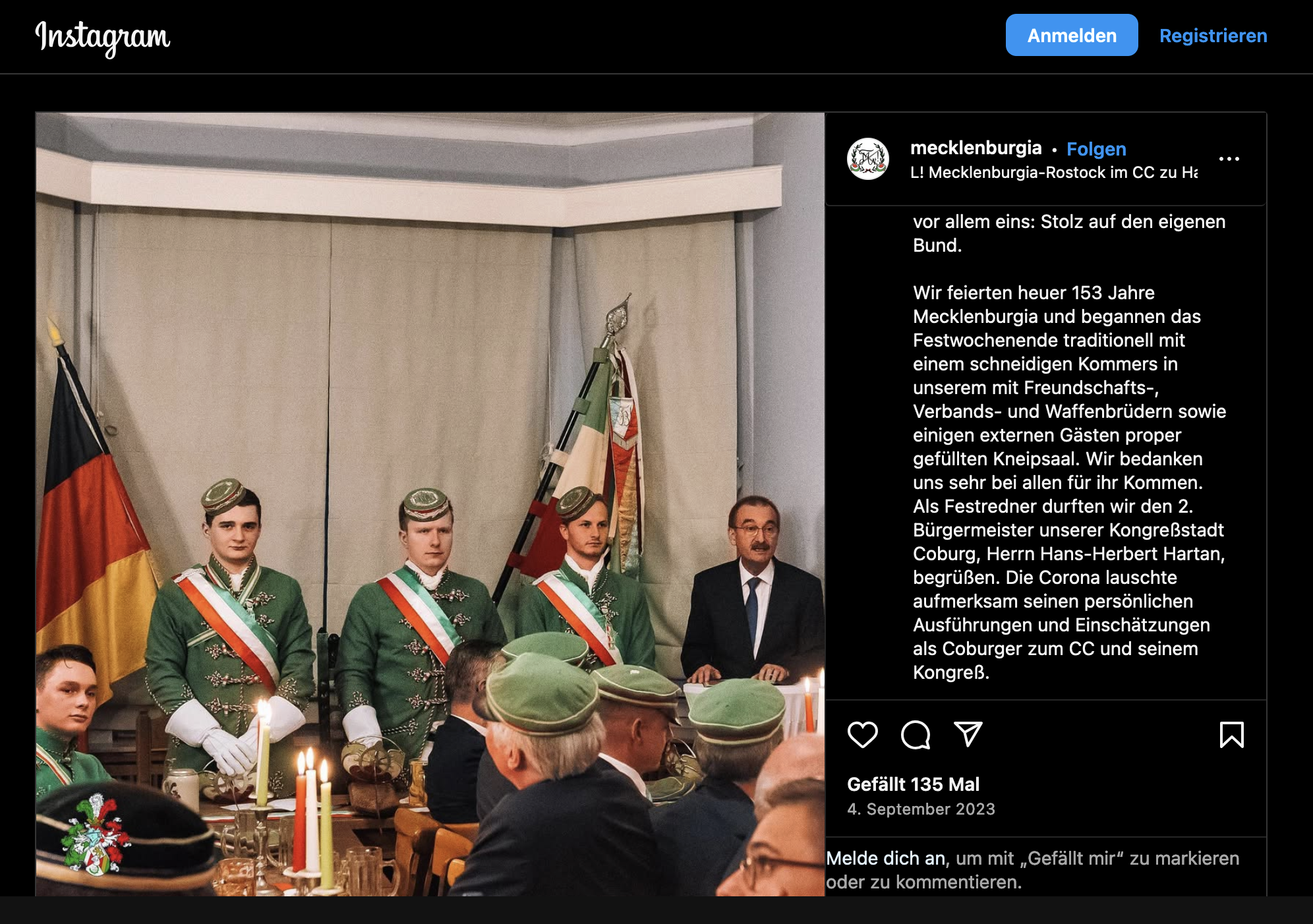The height and width of the screenshot is (924, 1313).
Task: Click the Anmelden button
Action: (1072, 35)
